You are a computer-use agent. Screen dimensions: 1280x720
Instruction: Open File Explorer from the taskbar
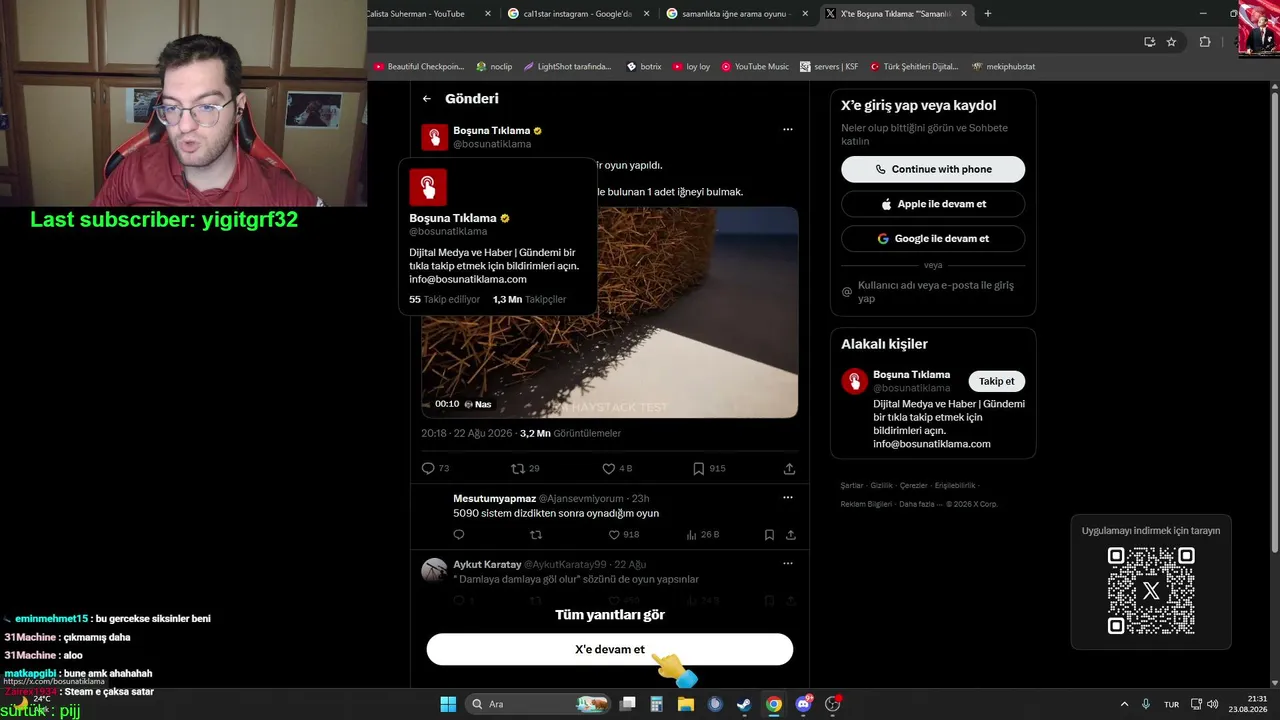tap(686, 704)
